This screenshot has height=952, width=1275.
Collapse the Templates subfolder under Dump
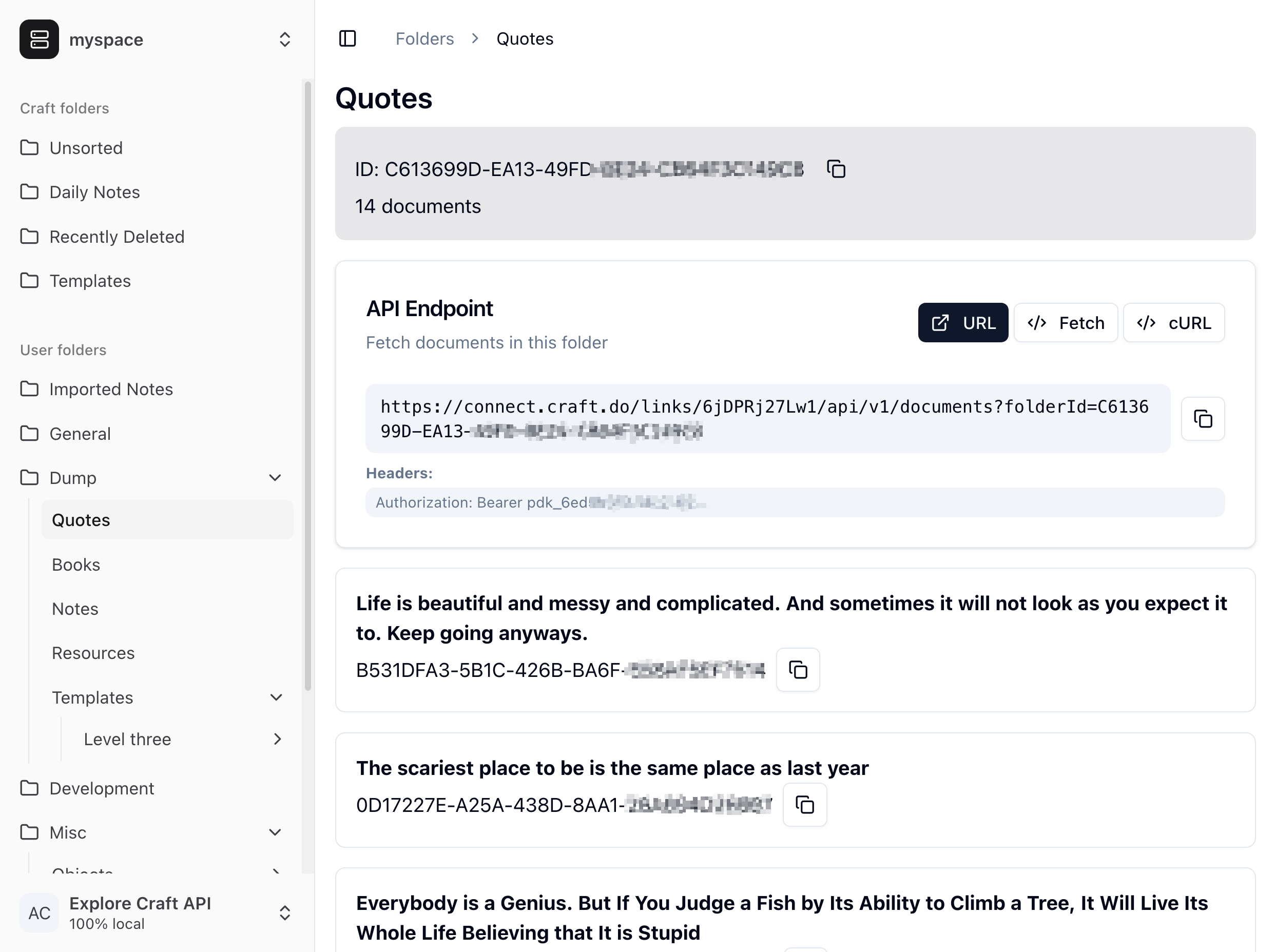pos(277,698)
